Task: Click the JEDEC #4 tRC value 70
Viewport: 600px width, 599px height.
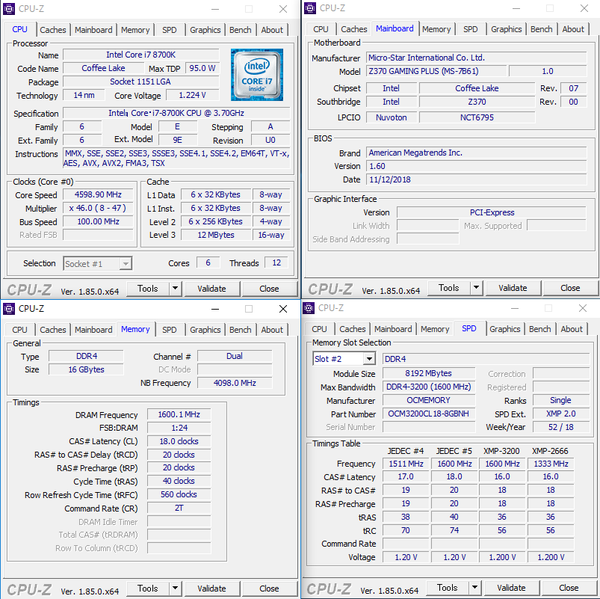Action: tap(406, 530)
